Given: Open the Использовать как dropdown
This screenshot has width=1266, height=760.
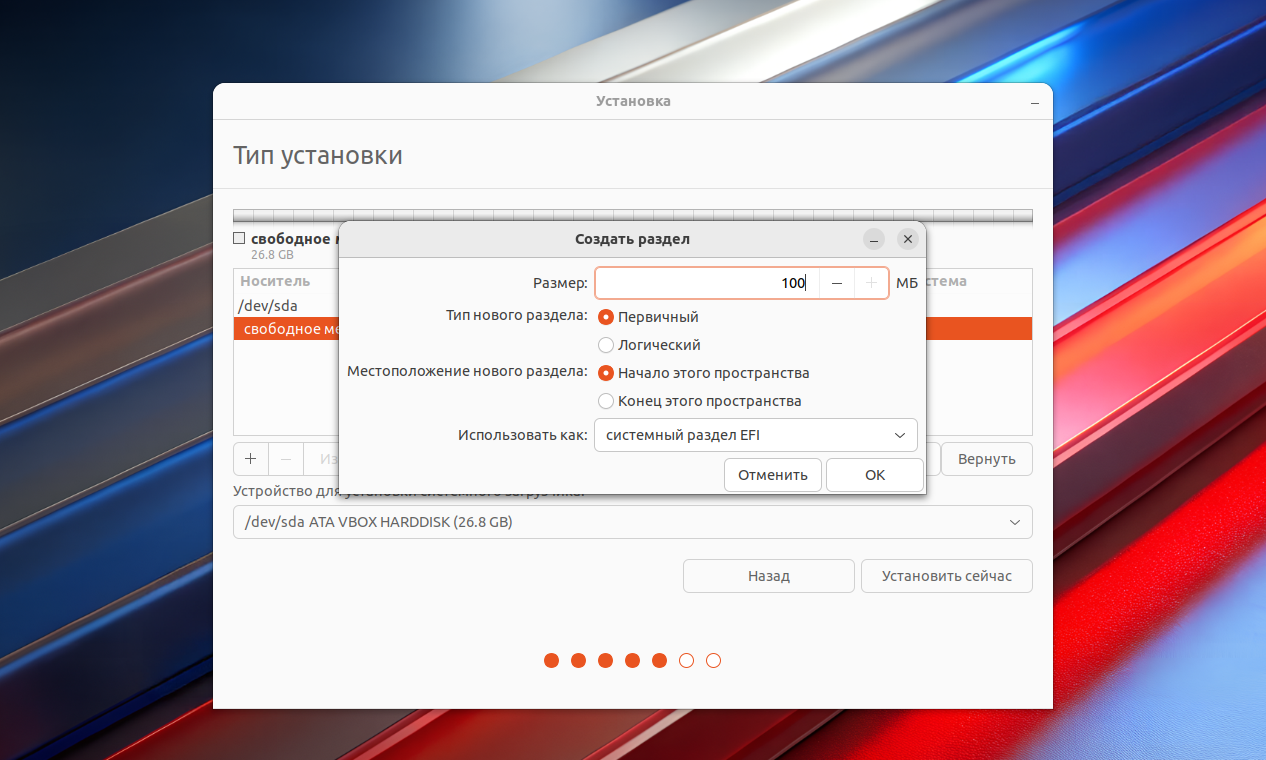Looking at the screenshot, I should (755, 435).
